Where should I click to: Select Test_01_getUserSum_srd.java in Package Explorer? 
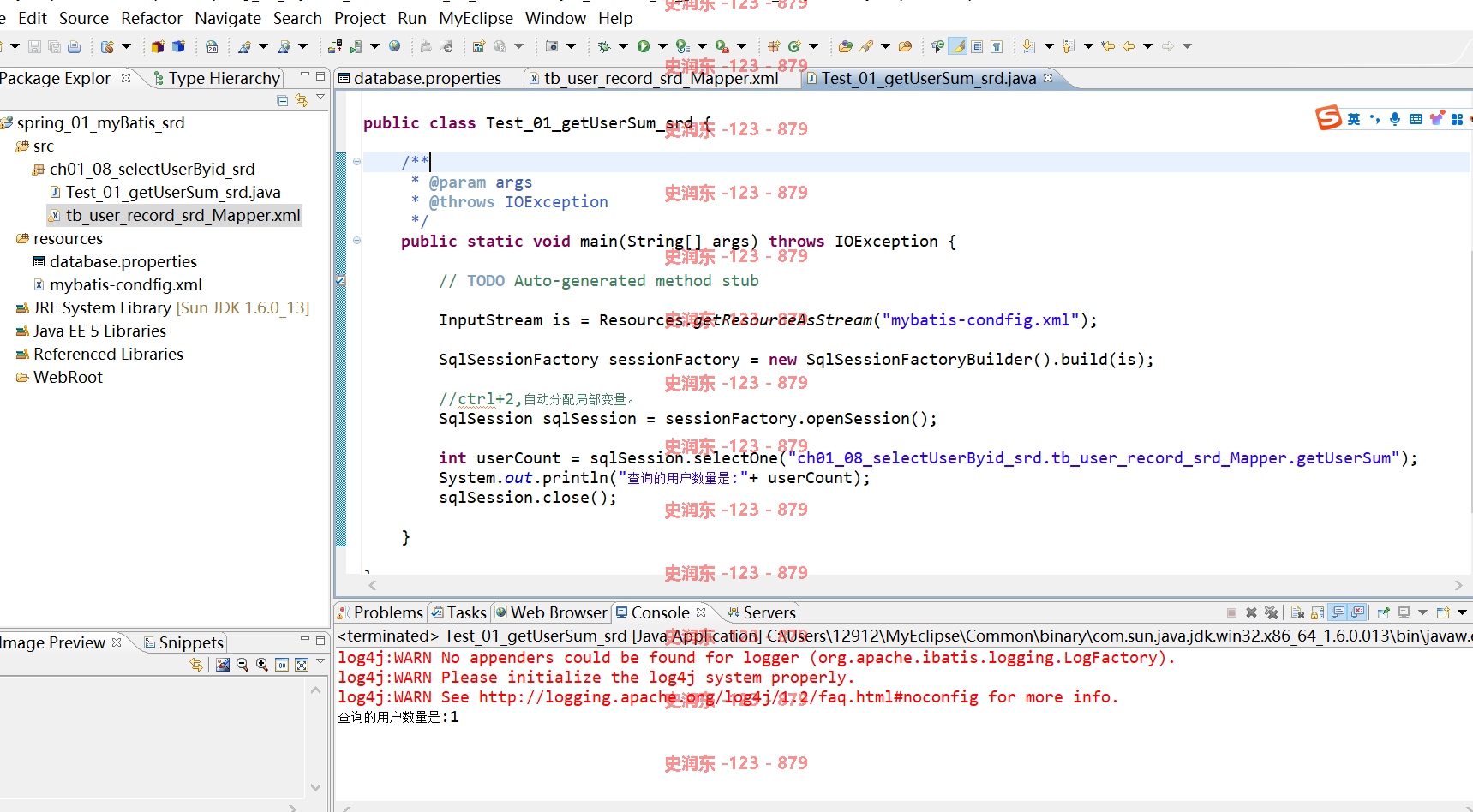165,192
